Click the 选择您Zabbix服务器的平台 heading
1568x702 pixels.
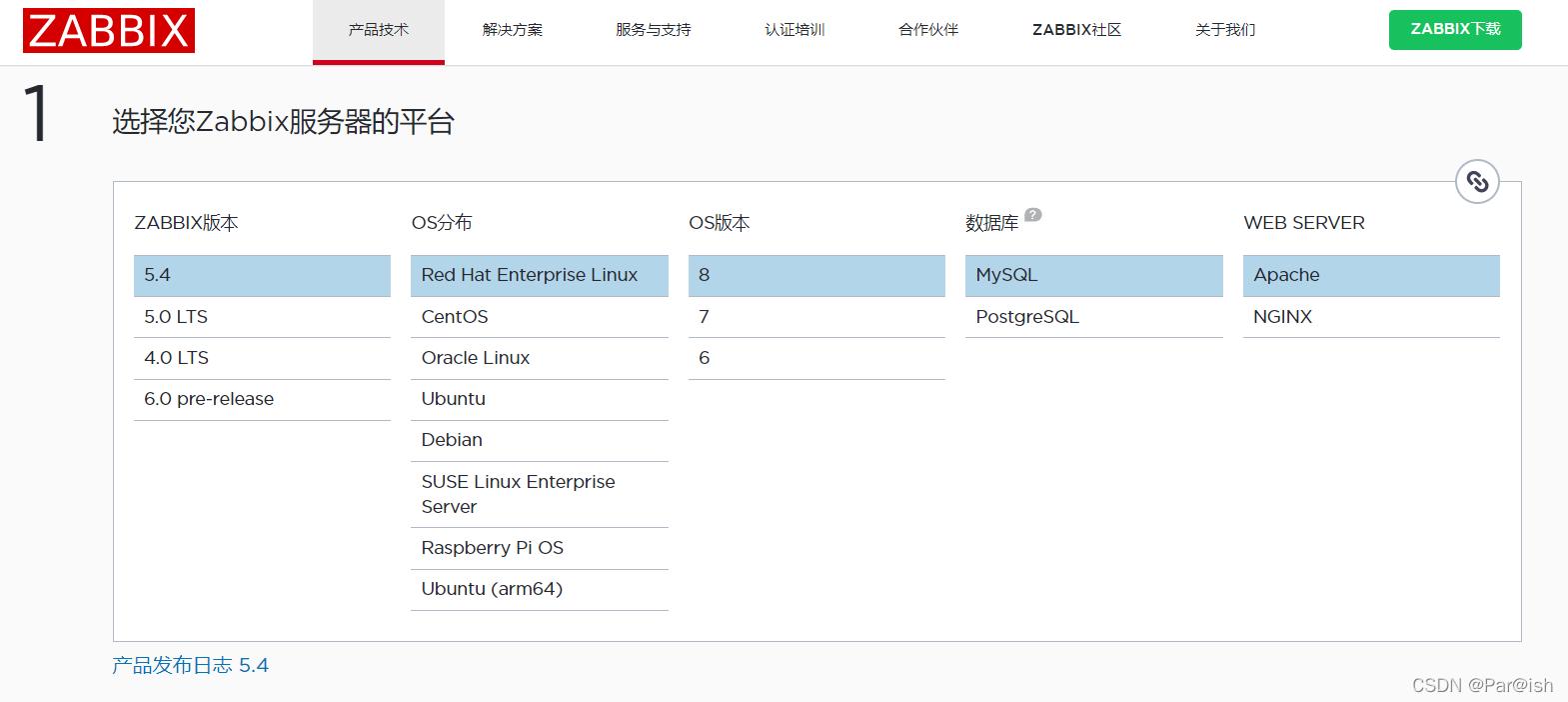click(x=284, y=122)
